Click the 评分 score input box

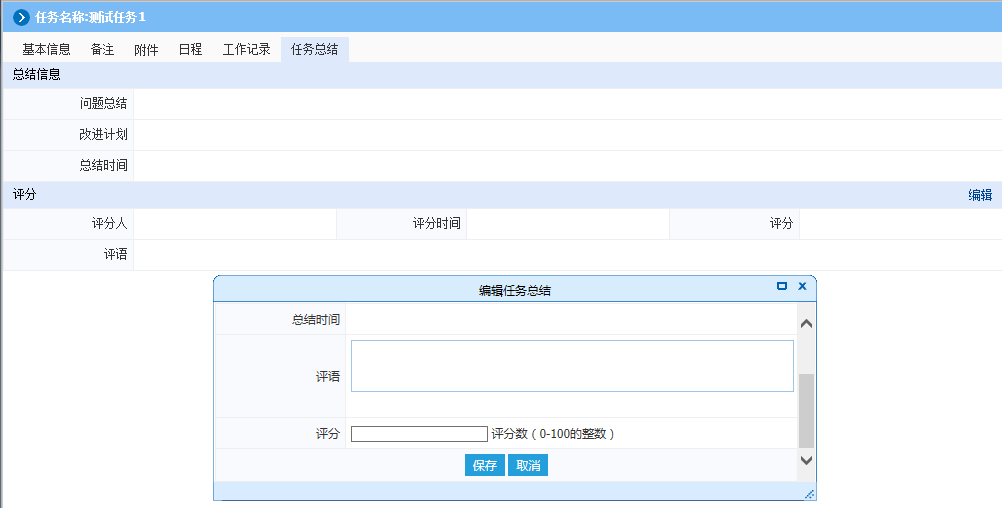[x=419, y=434]
